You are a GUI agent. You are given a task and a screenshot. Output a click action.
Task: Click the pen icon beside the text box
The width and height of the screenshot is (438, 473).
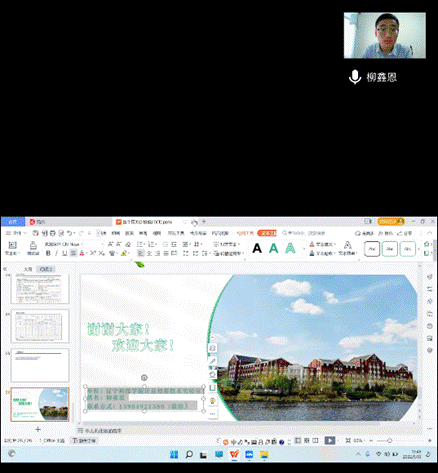pyautogui.click(x=212, y=361)
